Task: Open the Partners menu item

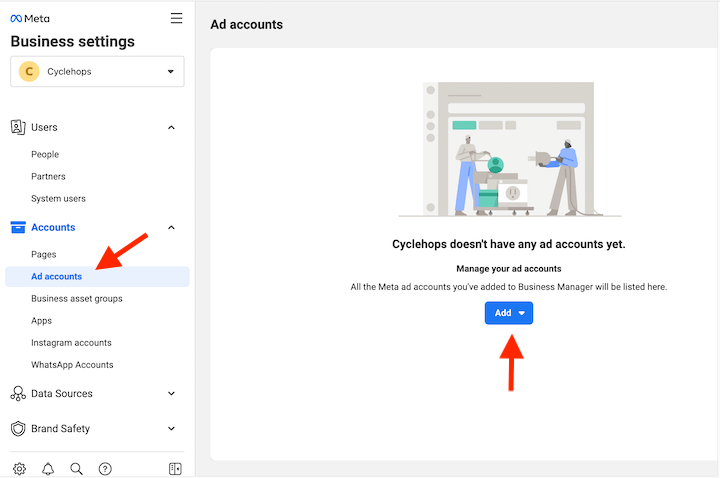Action: coord(48,176)
